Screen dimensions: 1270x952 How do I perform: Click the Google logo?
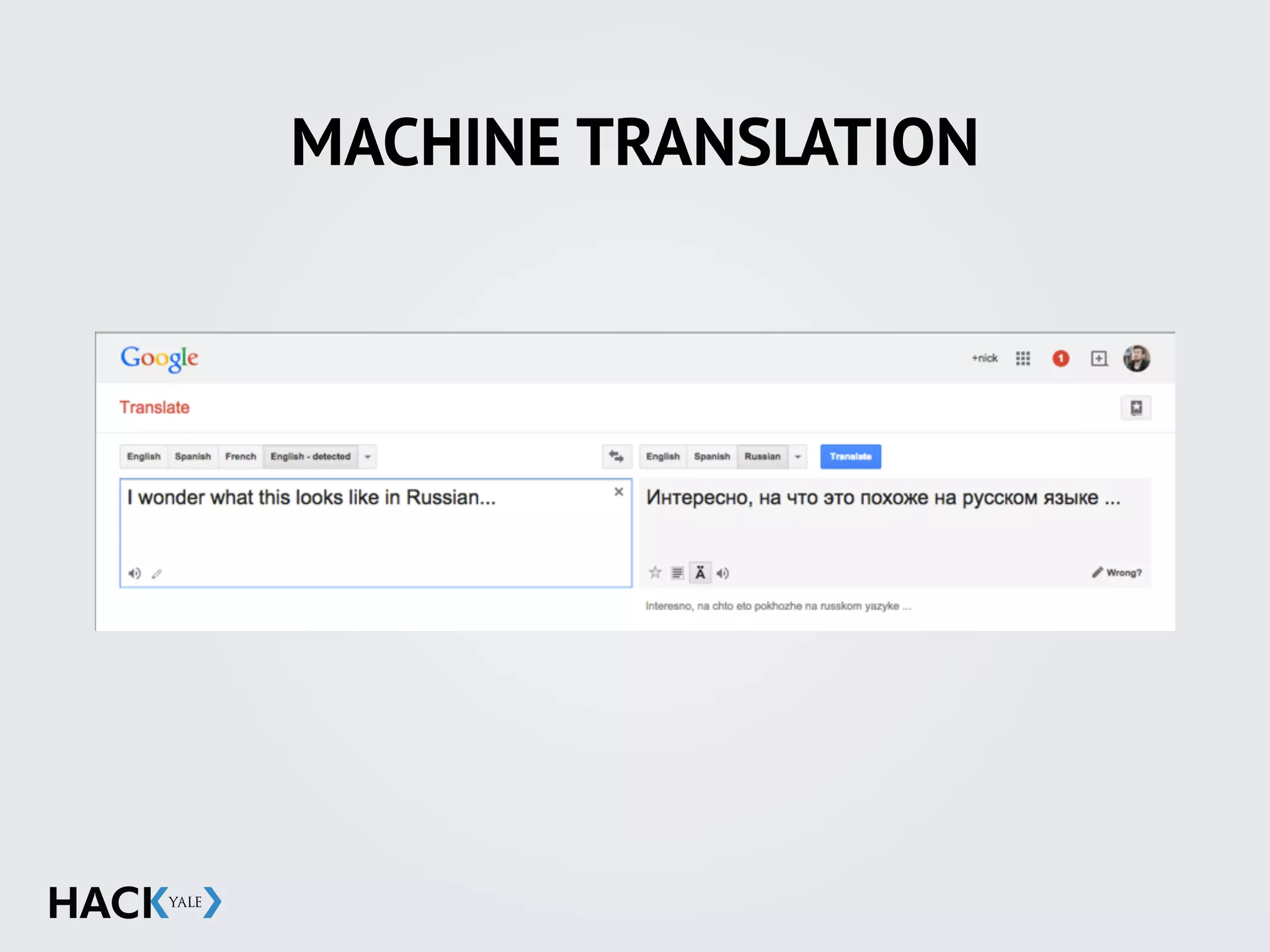point(159,358)
